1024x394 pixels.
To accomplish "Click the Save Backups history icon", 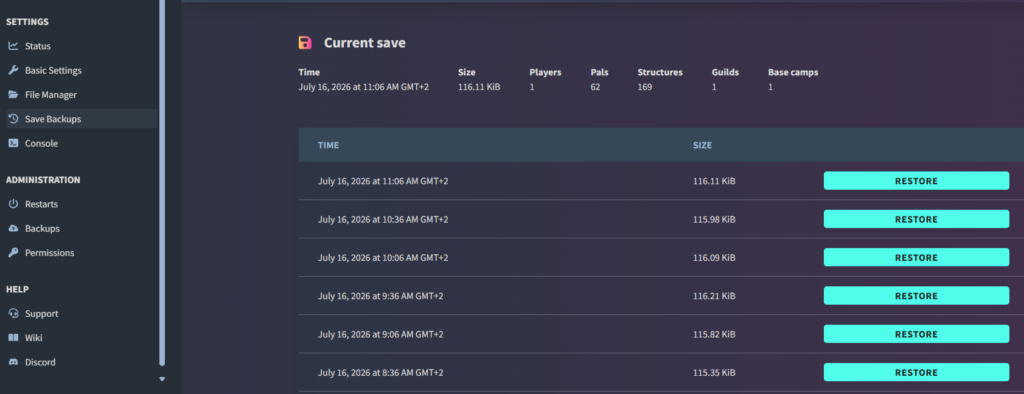I will point(13,119).
